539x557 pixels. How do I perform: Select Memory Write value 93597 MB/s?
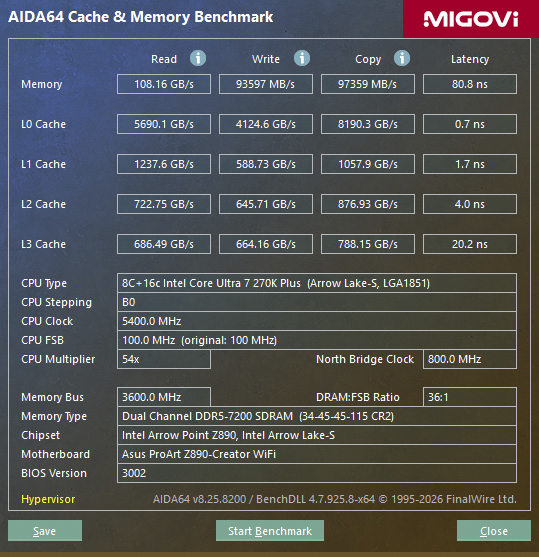(266, 84)
